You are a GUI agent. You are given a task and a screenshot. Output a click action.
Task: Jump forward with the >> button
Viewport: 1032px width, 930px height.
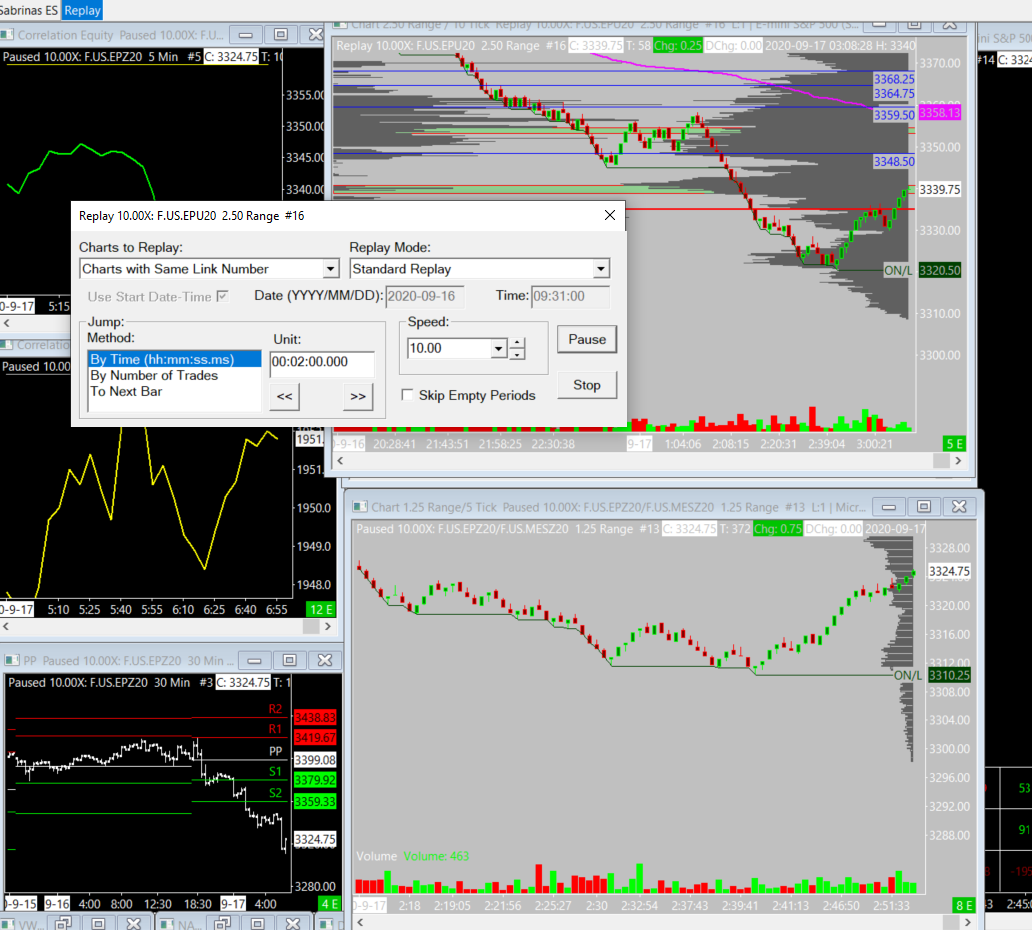pyautogui.click(x=358, y=396)
